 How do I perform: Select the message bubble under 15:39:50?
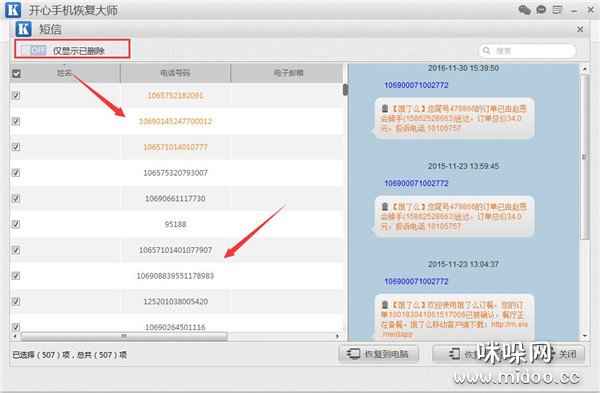(x=454, y=118)
